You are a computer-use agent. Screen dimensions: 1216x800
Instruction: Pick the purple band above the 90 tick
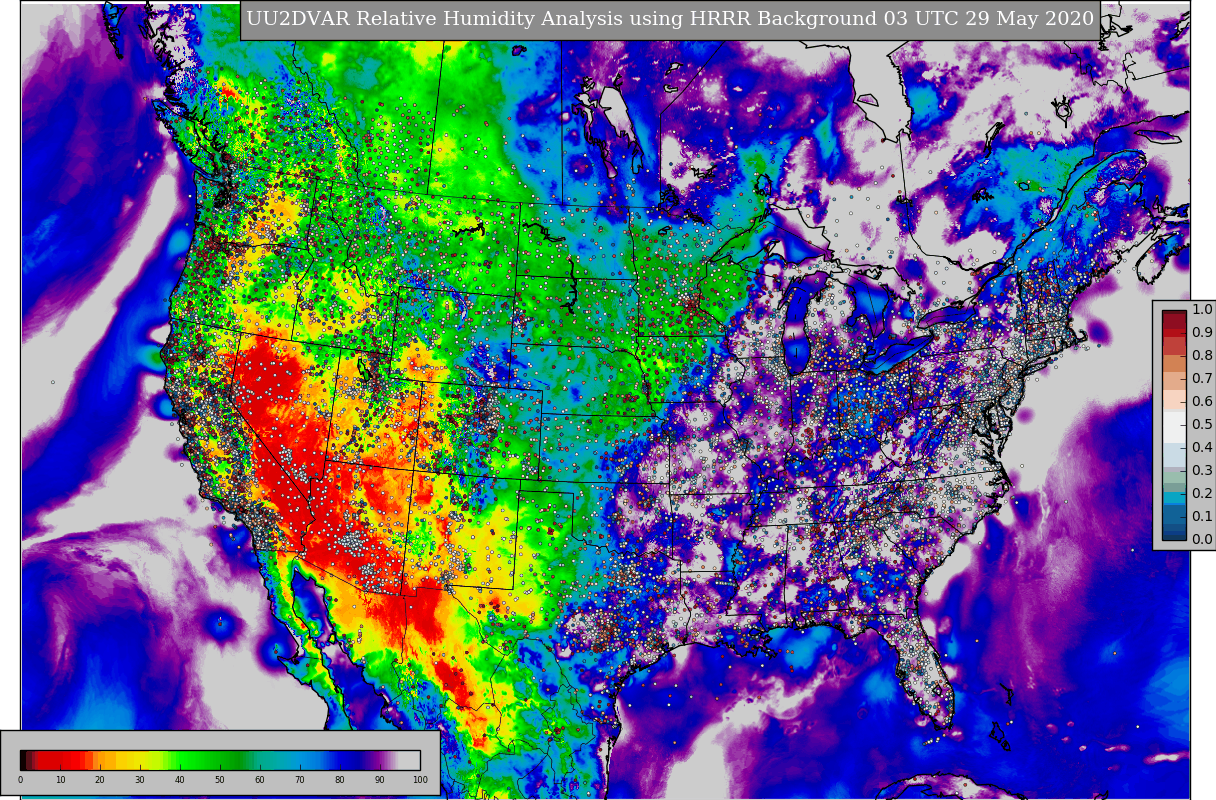pyautogui.click(x=380, y=760)
